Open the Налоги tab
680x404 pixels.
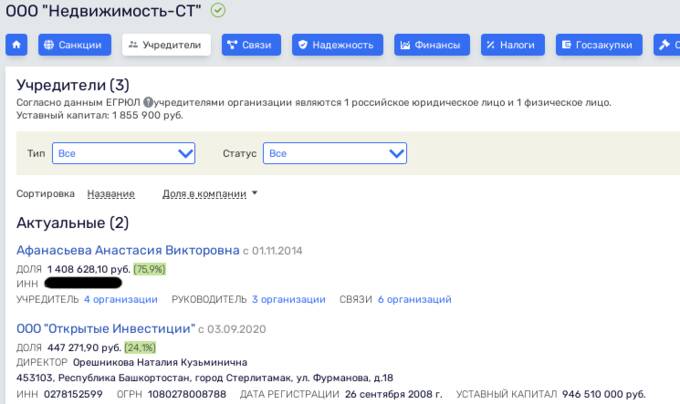pyautogui.click(x=512, y=45)
